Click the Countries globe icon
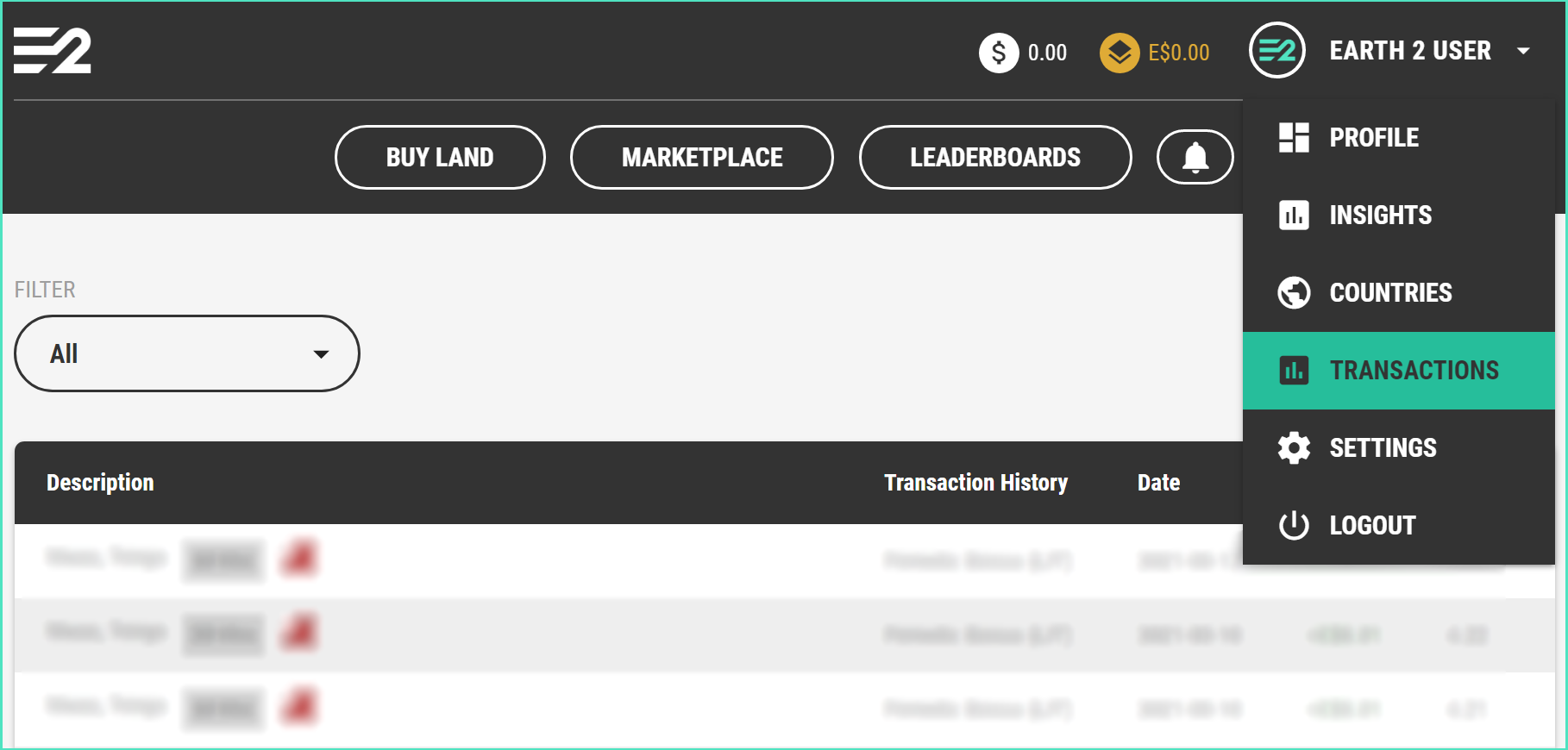Viewport: 1568px width, 750px height. coord(1294,292)
